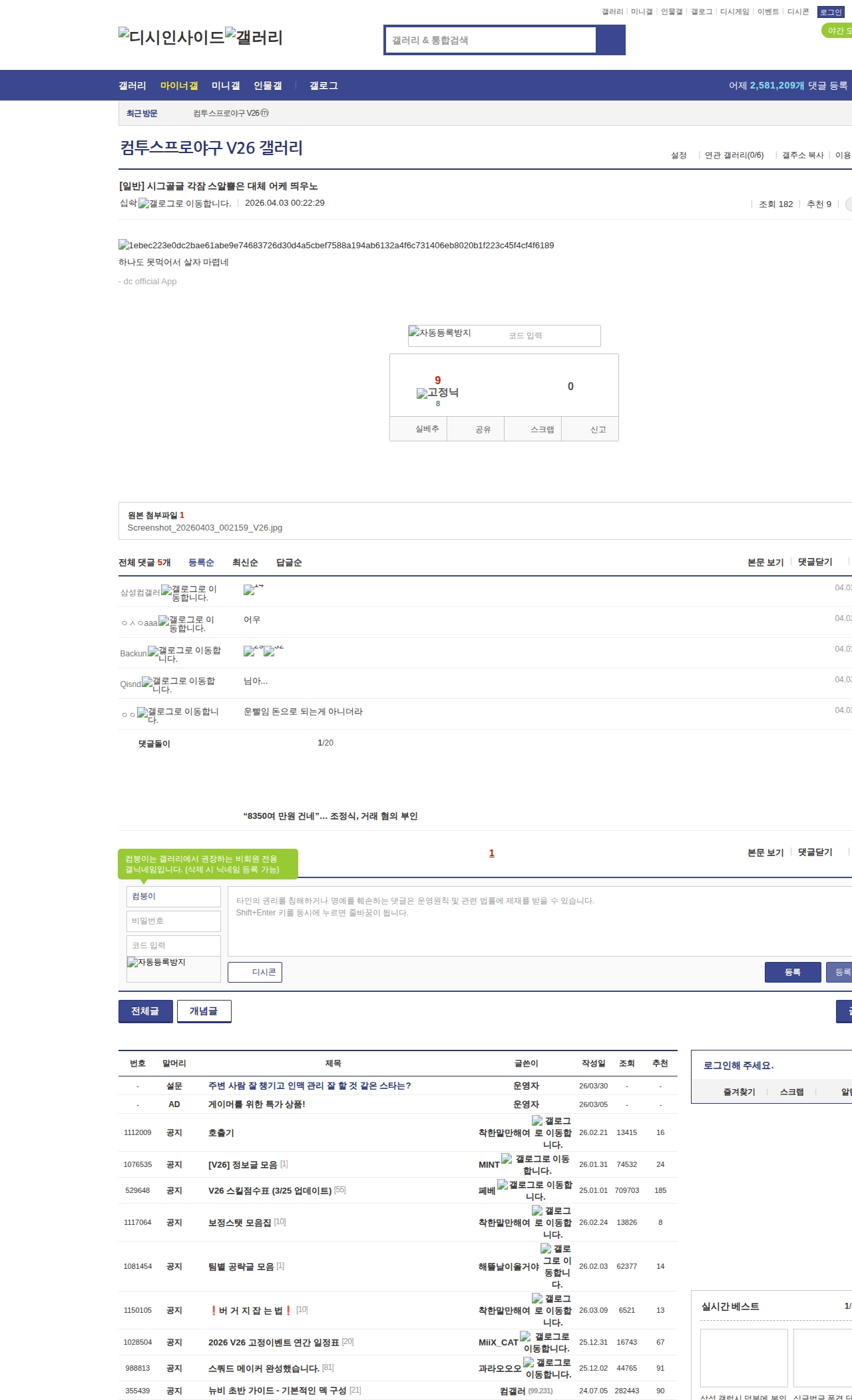Image resolution: width=852 pixels, height=1400 pixels.
Task: Collapse comments with upper 댓글닫기
Action: pyautogui.click(x=815, y=562)
